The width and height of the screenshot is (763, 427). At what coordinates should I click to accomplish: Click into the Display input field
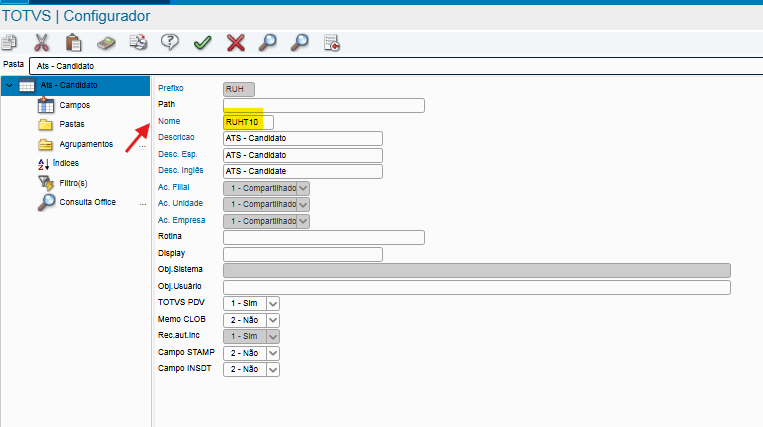(x=303, y=254)
